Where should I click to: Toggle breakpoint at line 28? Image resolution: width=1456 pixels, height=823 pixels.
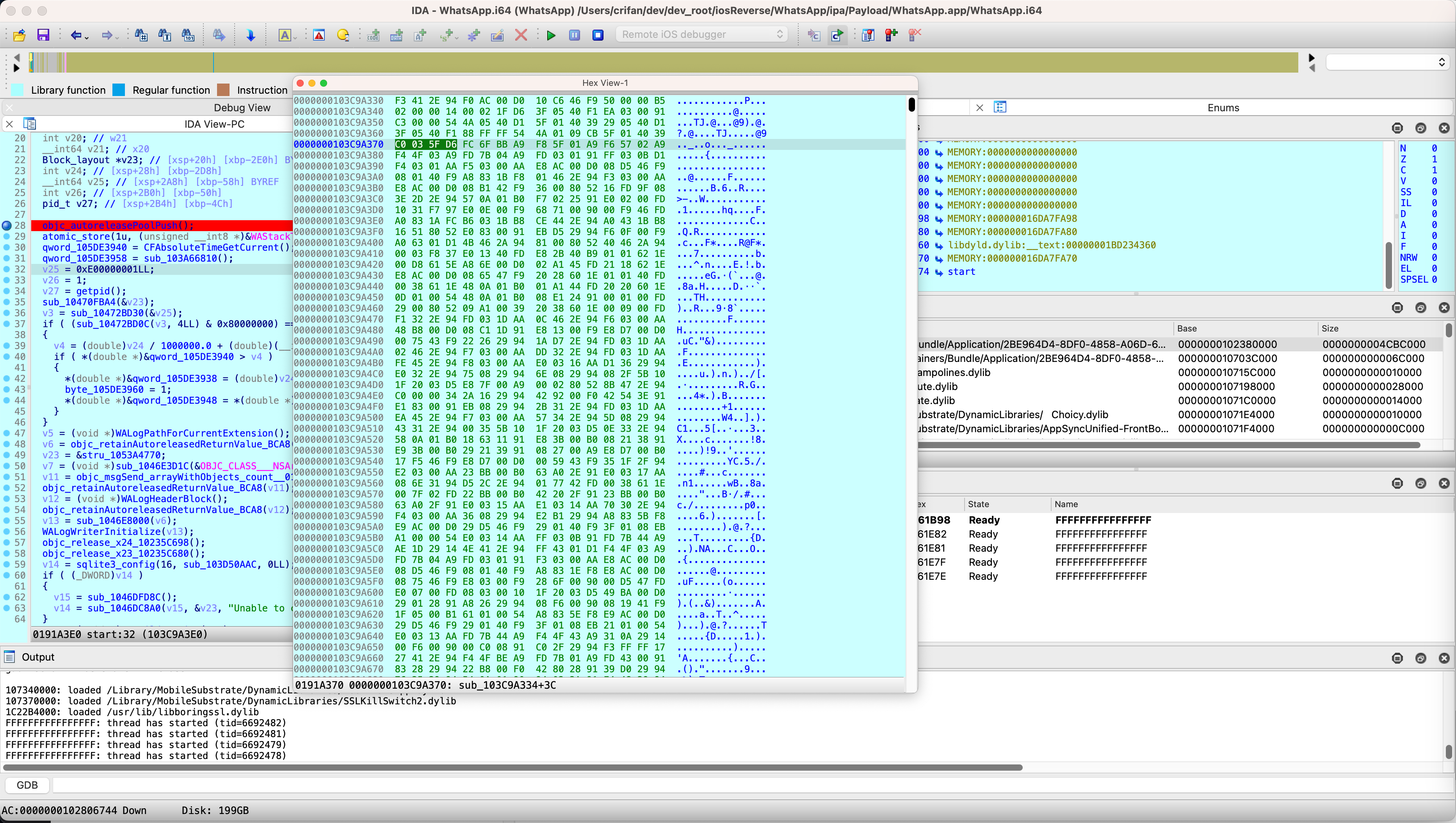(x=7, y=226)
